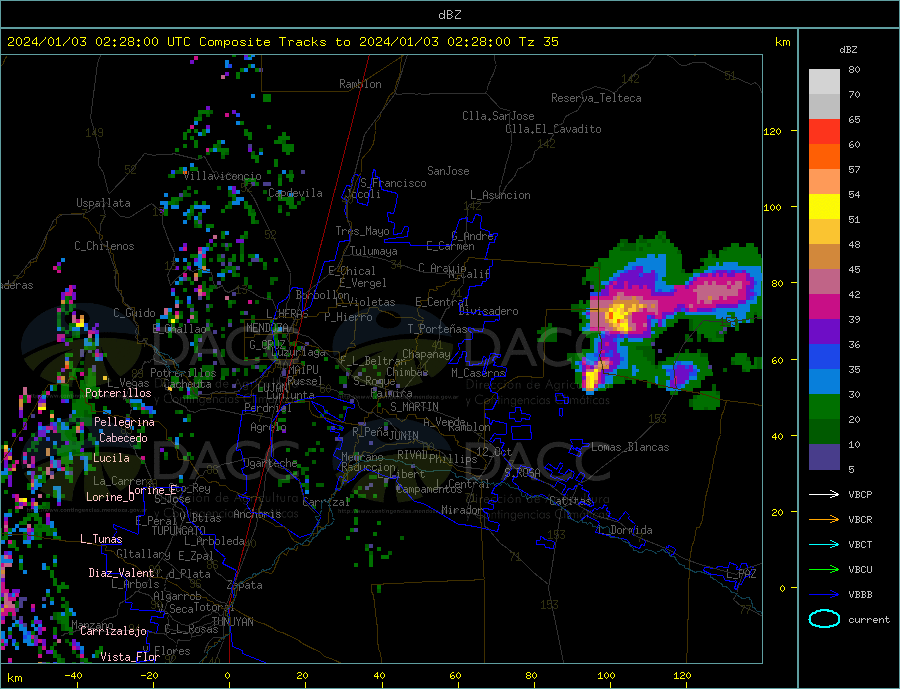Click the TUNUYAN city label
This screenshot has height=689, width=900.
click(232, 621)
